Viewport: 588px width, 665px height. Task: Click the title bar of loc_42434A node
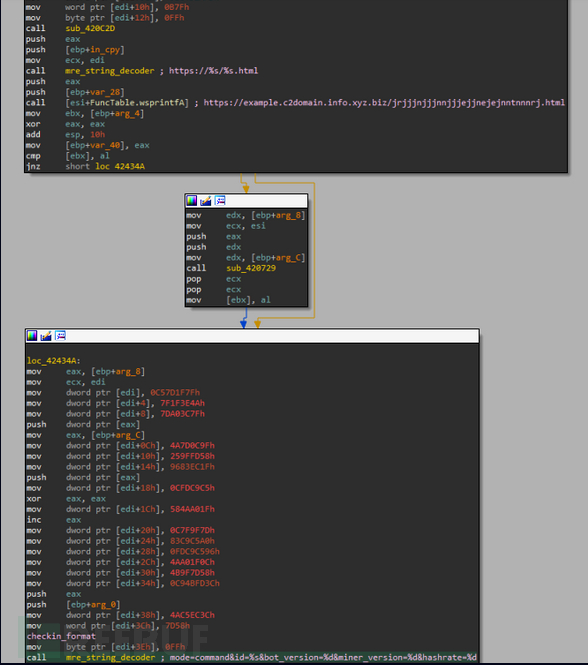[x=252, y=336]
